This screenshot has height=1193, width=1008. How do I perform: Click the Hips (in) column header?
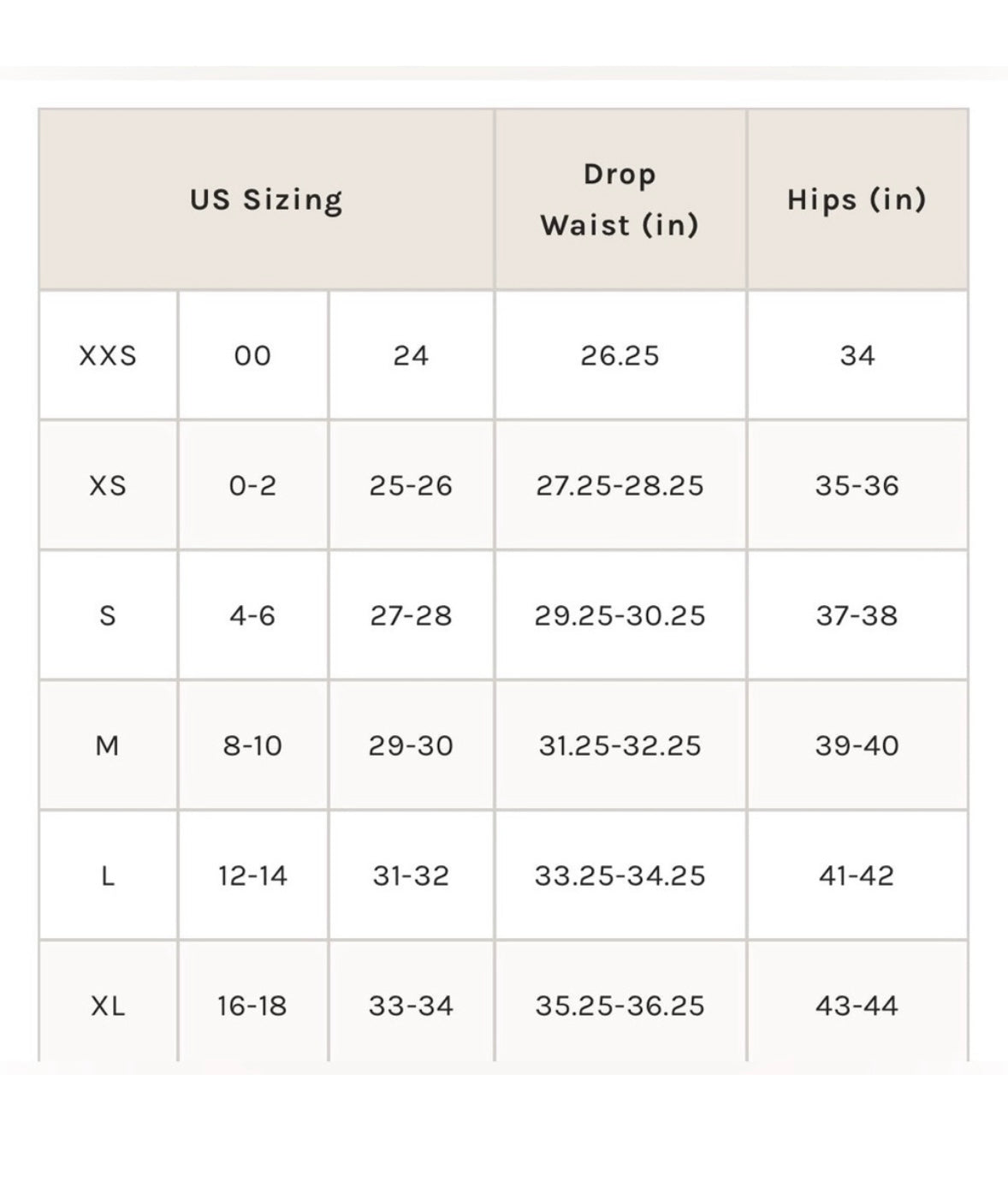click(x=857, y=199)
